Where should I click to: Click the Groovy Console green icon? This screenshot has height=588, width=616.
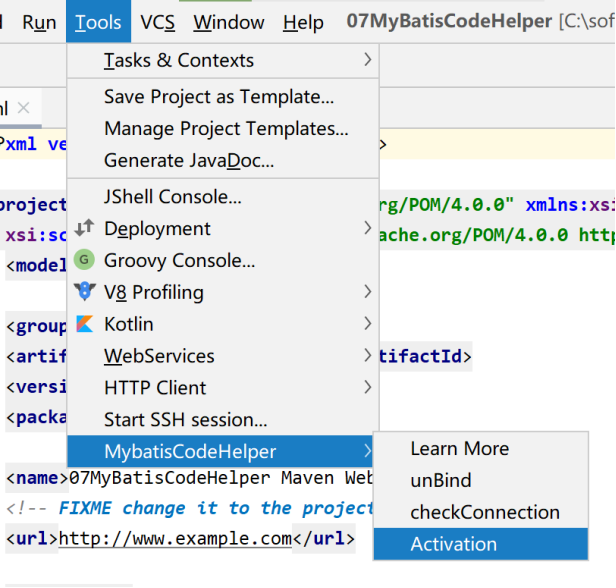point(84,260)
